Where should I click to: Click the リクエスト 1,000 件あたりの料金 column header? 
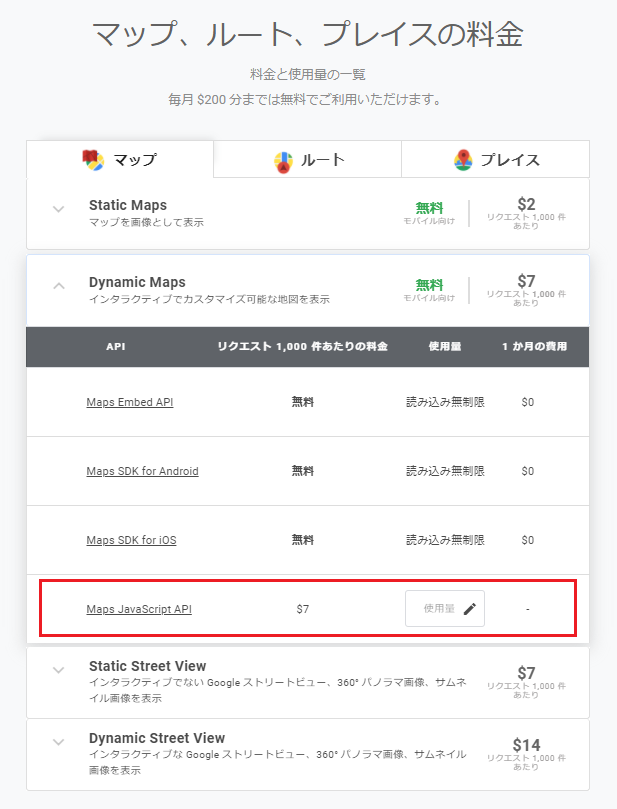tap(303, 347)
